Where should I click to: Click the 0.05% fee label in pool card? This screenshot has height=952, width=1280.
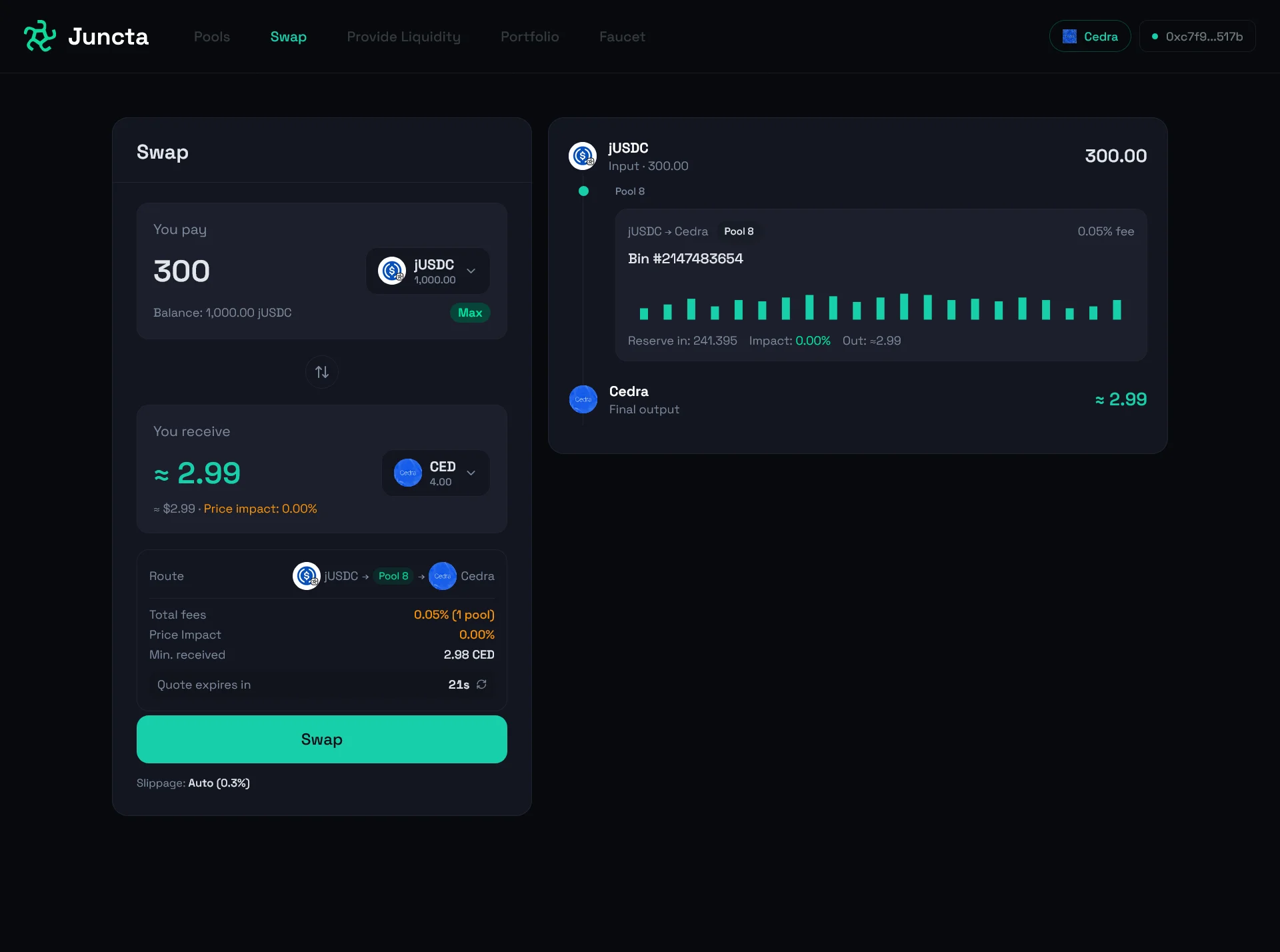click(x=1106, y=231)
